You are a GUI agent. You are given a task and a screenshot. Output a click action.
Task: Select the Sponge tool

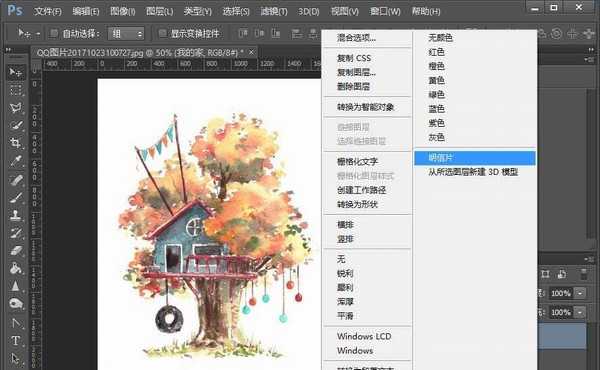click(x=15, y=304)
